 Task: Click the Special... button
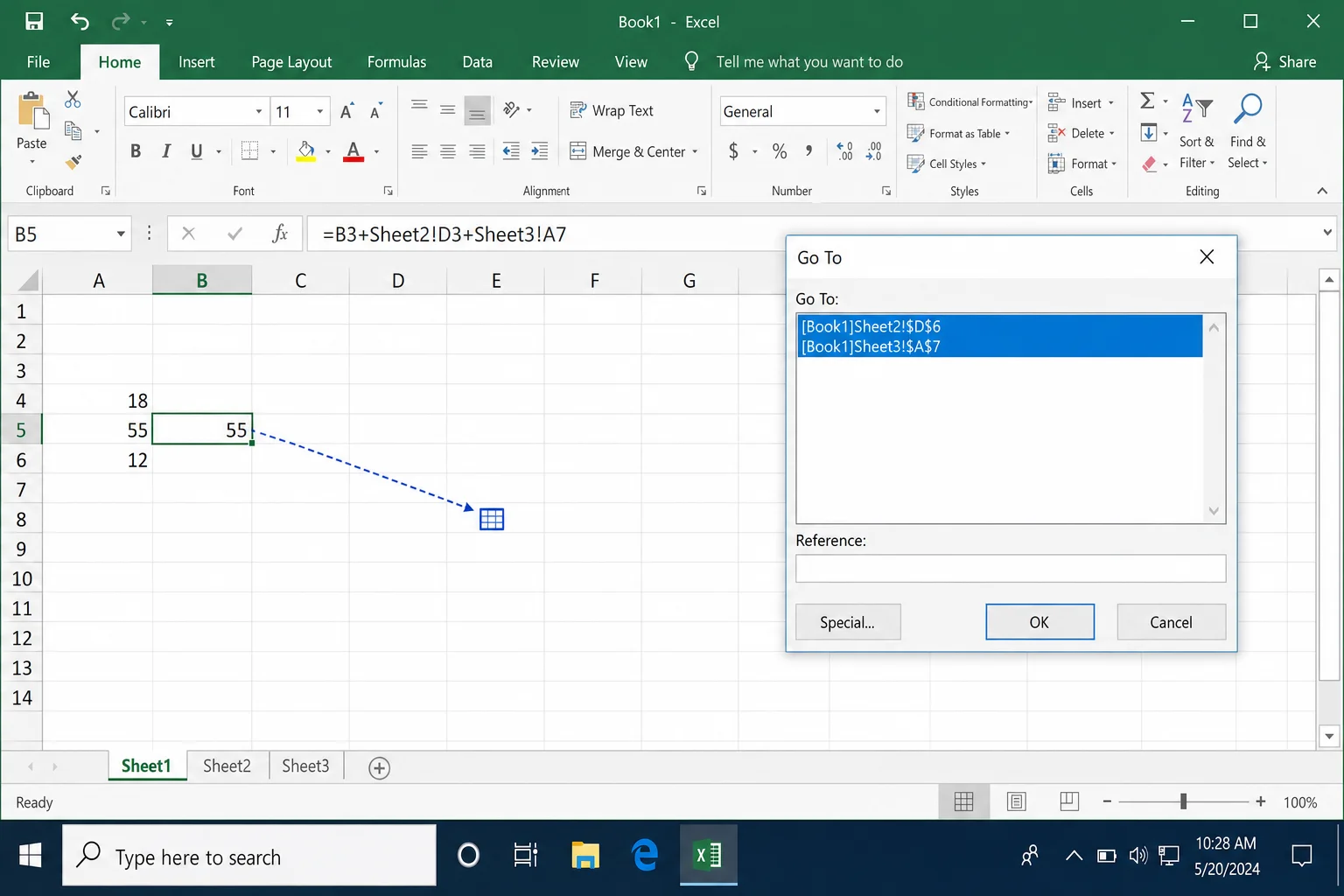click(x=848, y=622)
